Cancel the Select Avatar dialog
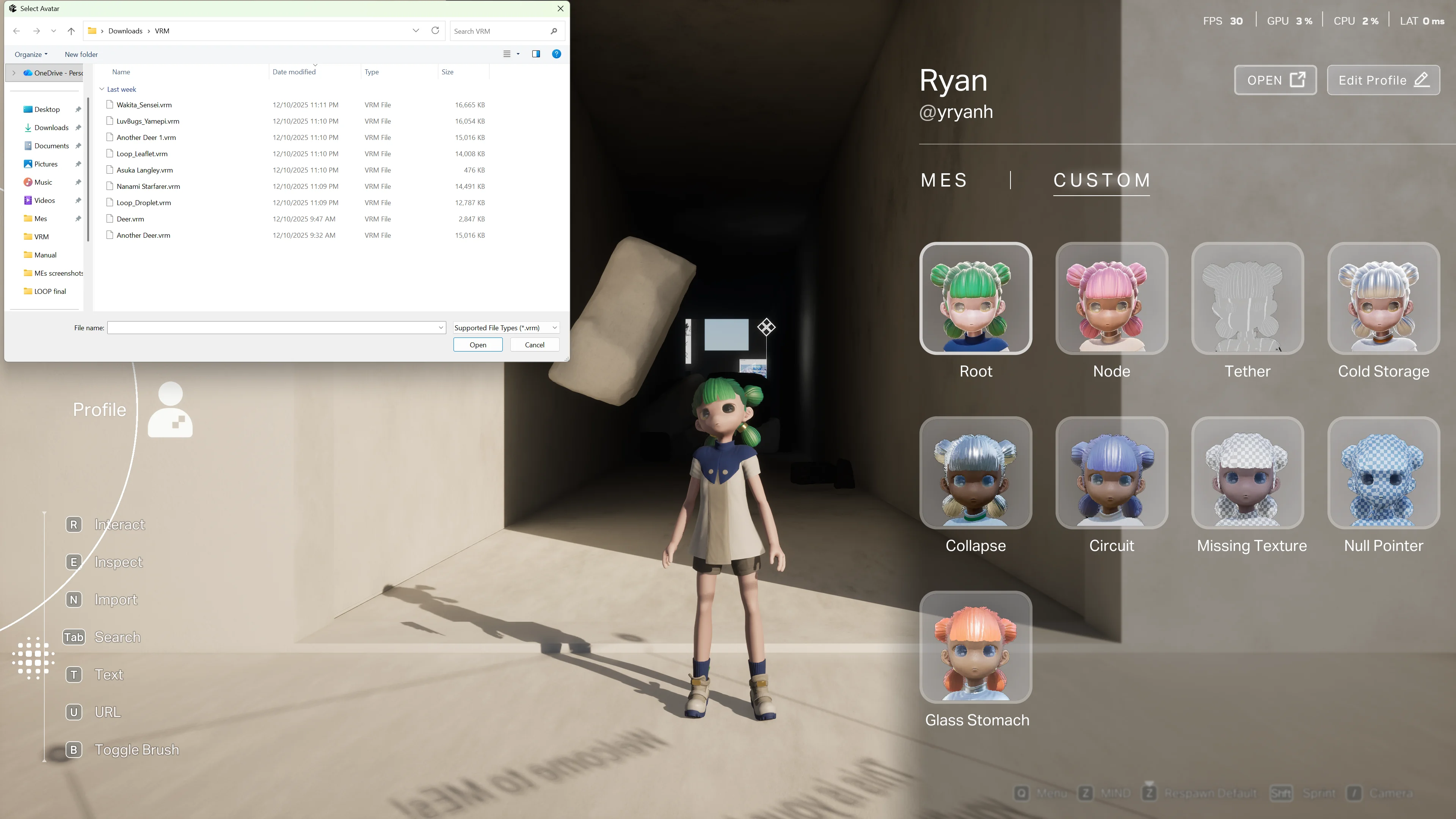 [535, 345]
